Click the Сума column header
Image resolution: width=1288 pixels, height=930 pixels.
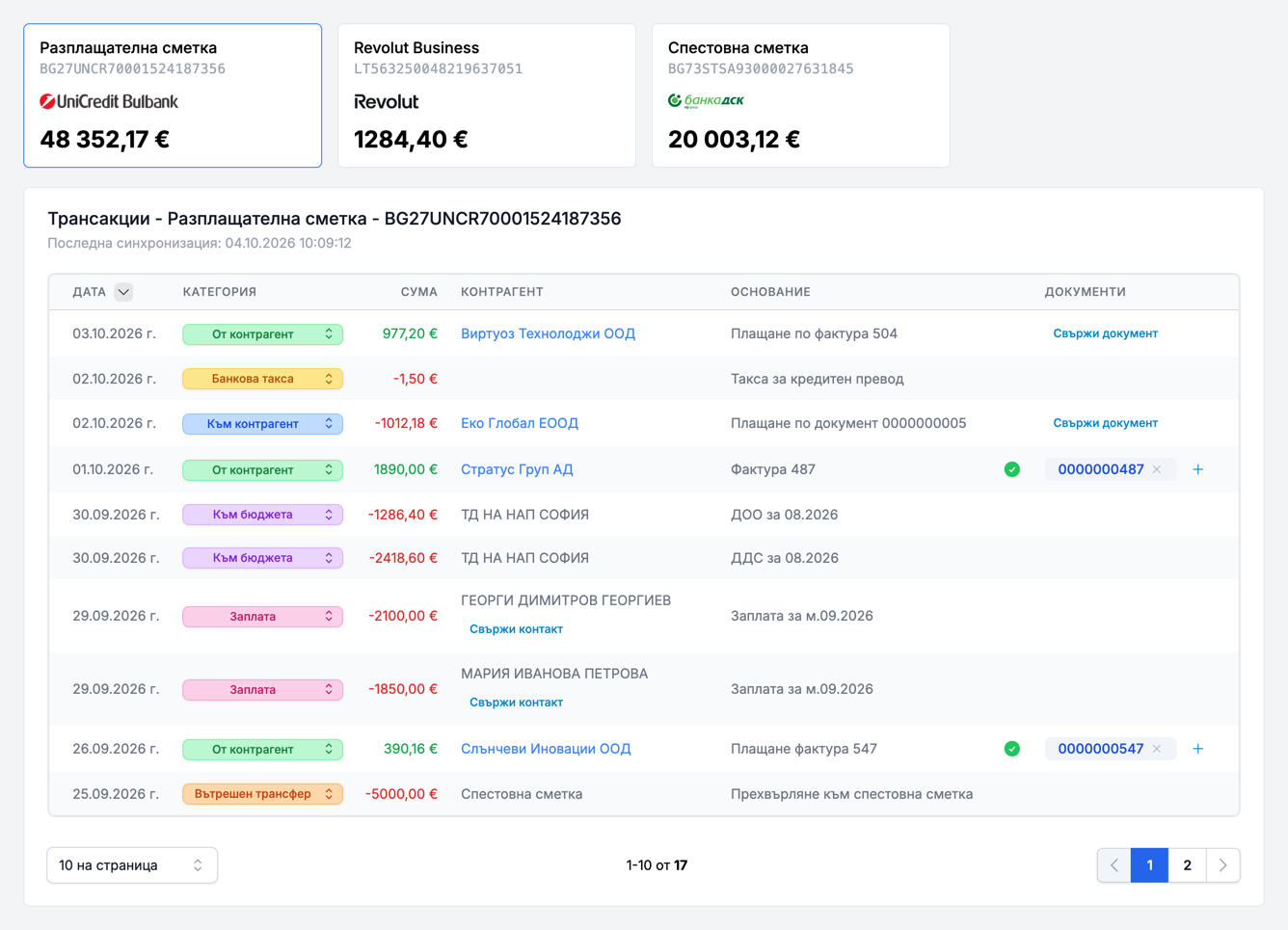(x=419, y=292)
